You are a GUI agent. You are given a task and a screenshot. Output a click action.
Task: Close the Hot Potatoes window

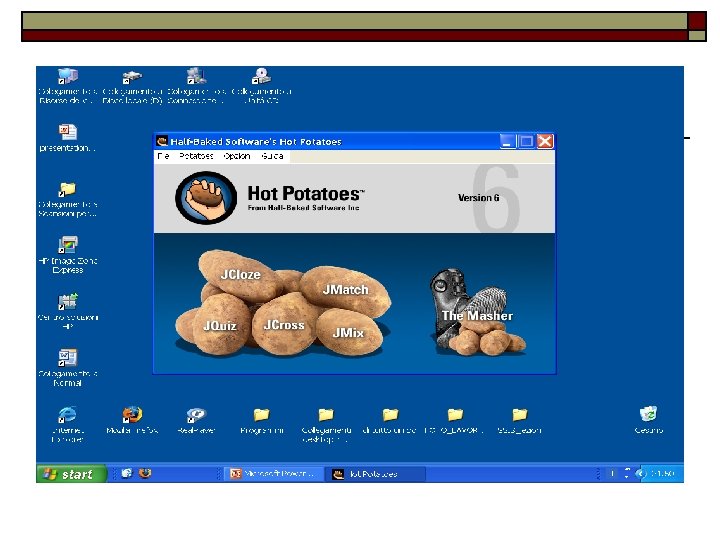pyautogui.click(x=545, y=141)
